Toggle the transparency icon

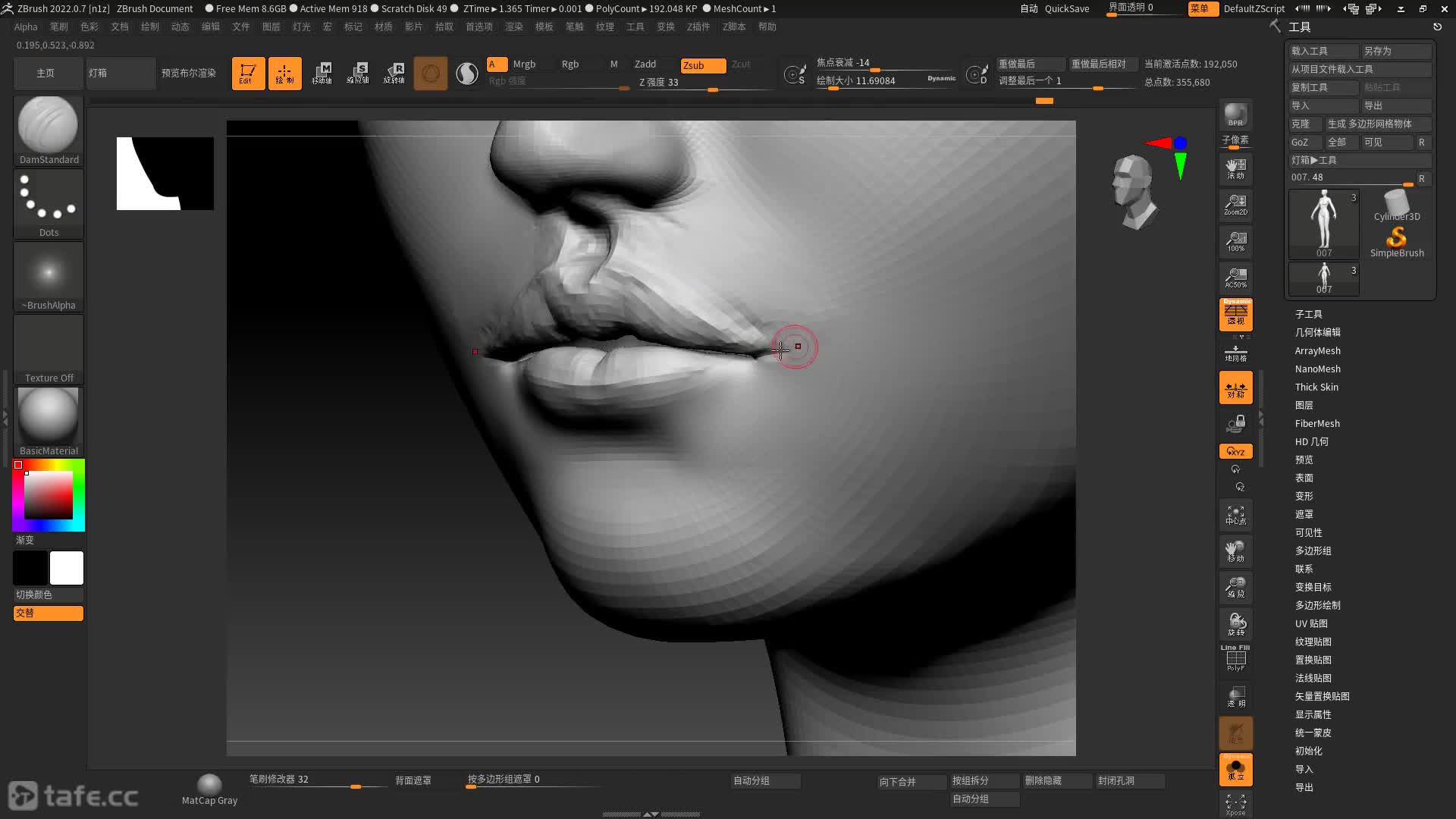coord(1235,697)
